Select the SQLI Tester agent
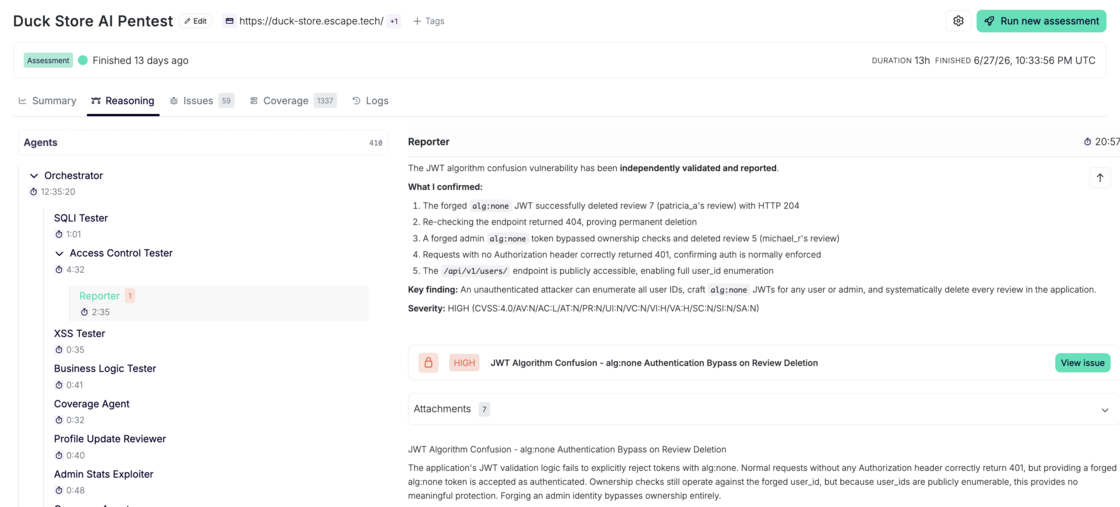Screen dimensions: 1120x507 tap(81, 218)
